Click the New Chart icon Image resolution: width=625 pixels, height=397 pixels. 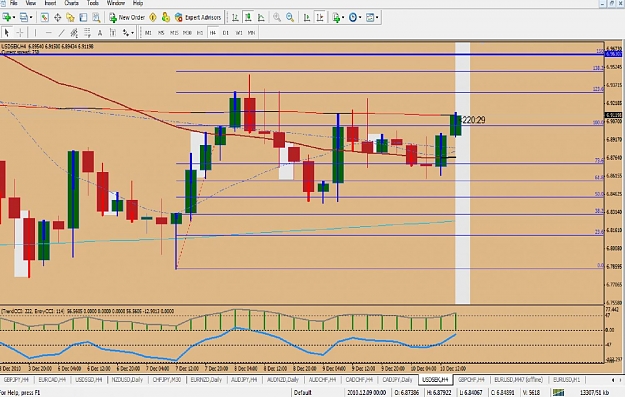6,17
